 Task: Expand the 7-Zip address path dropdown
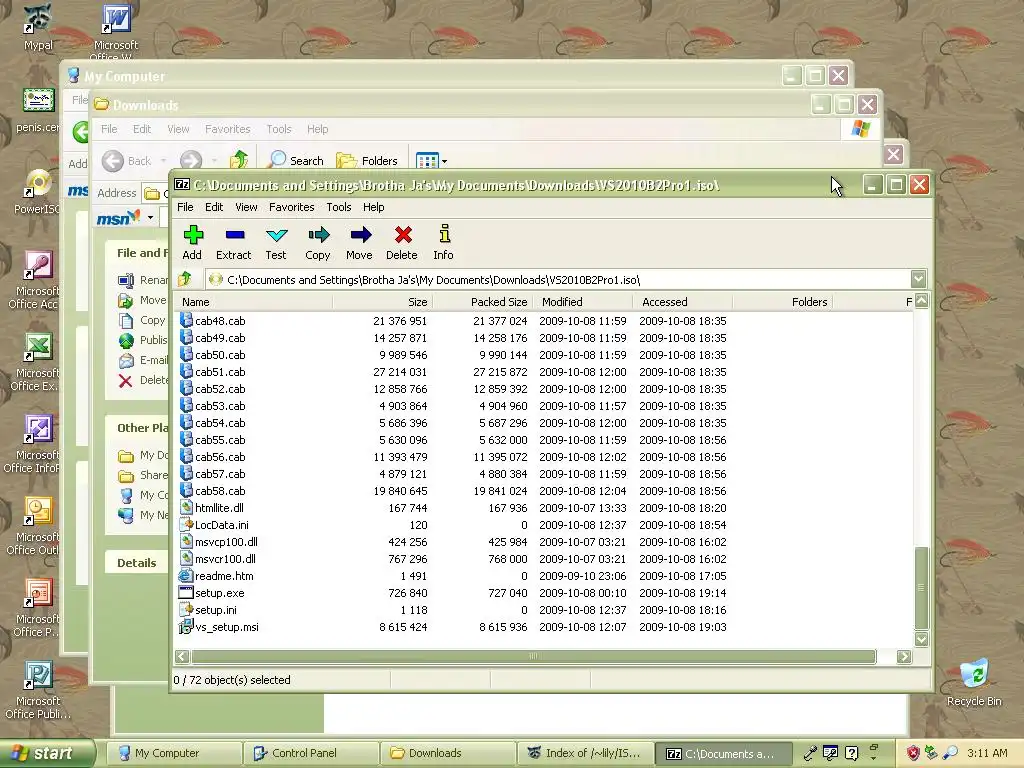918,280
